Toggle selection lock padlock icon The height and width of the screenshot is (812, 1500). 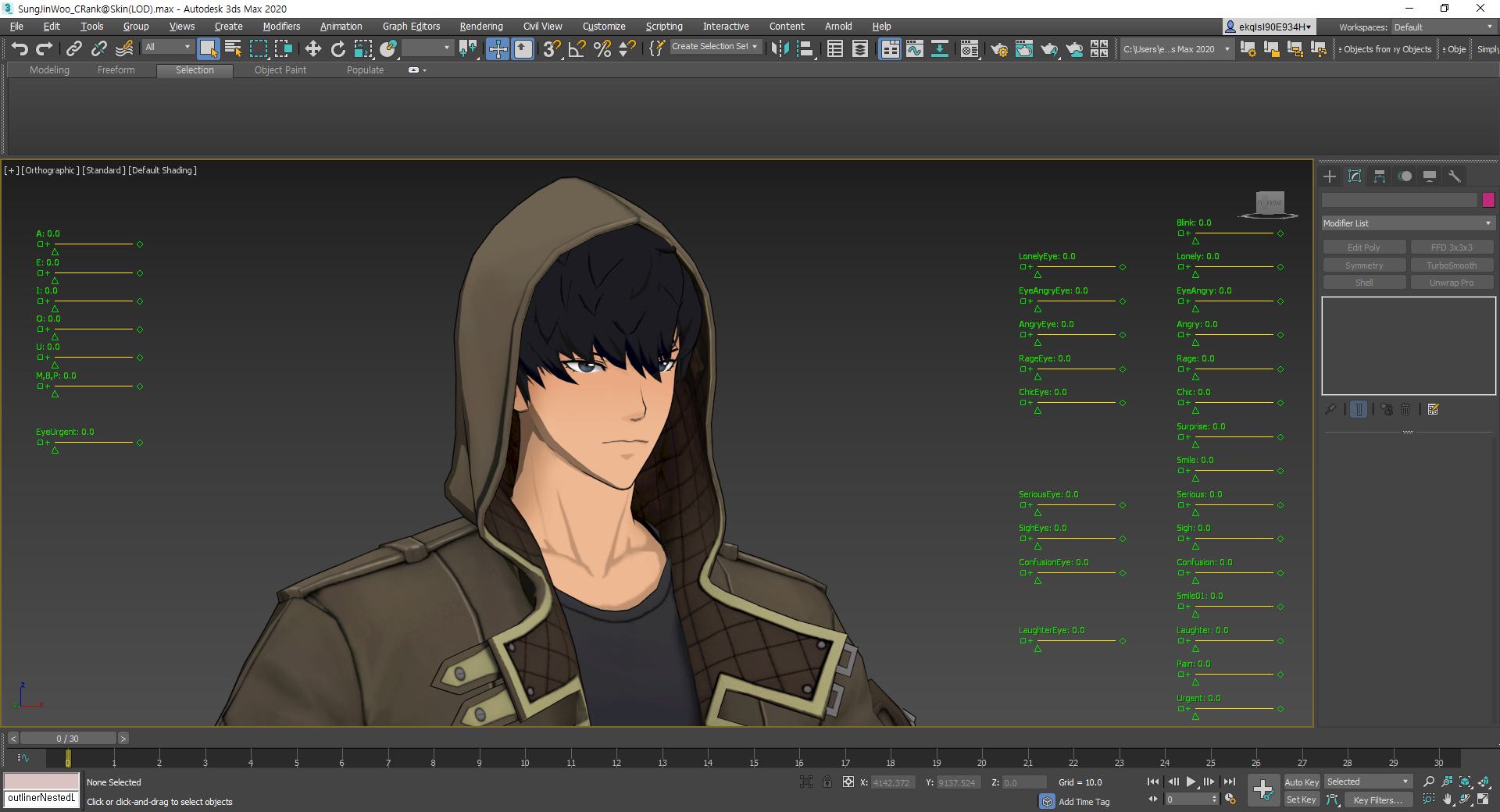coord(827,782)
